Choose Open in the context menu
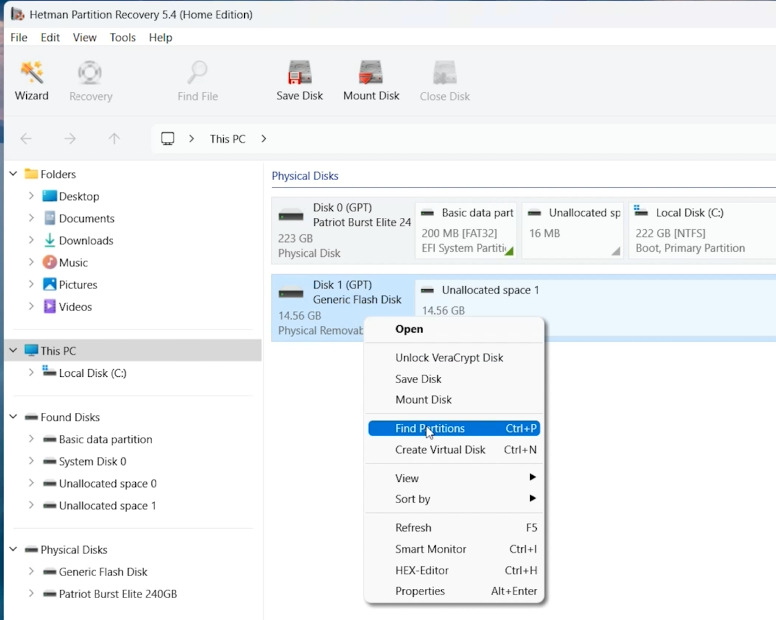Image resolution: width=776 pixels, height=620 pixels. point(454,329)
